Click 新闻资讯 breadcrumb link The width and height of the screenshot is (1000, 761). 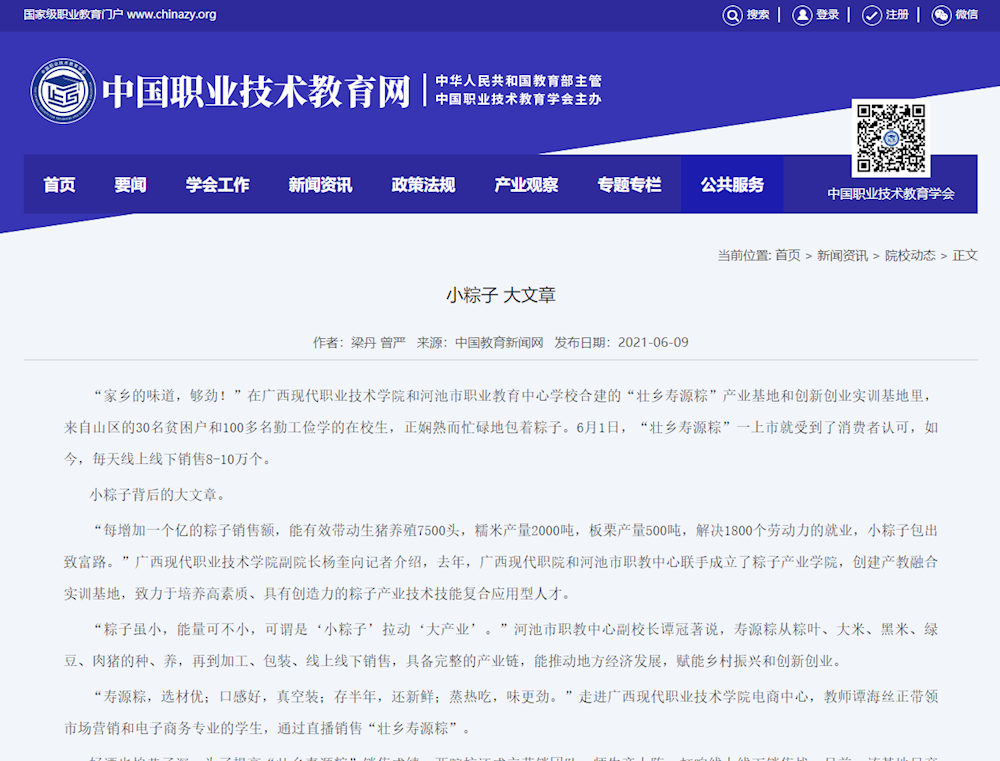pyautogui.click(x=842, y=255)
